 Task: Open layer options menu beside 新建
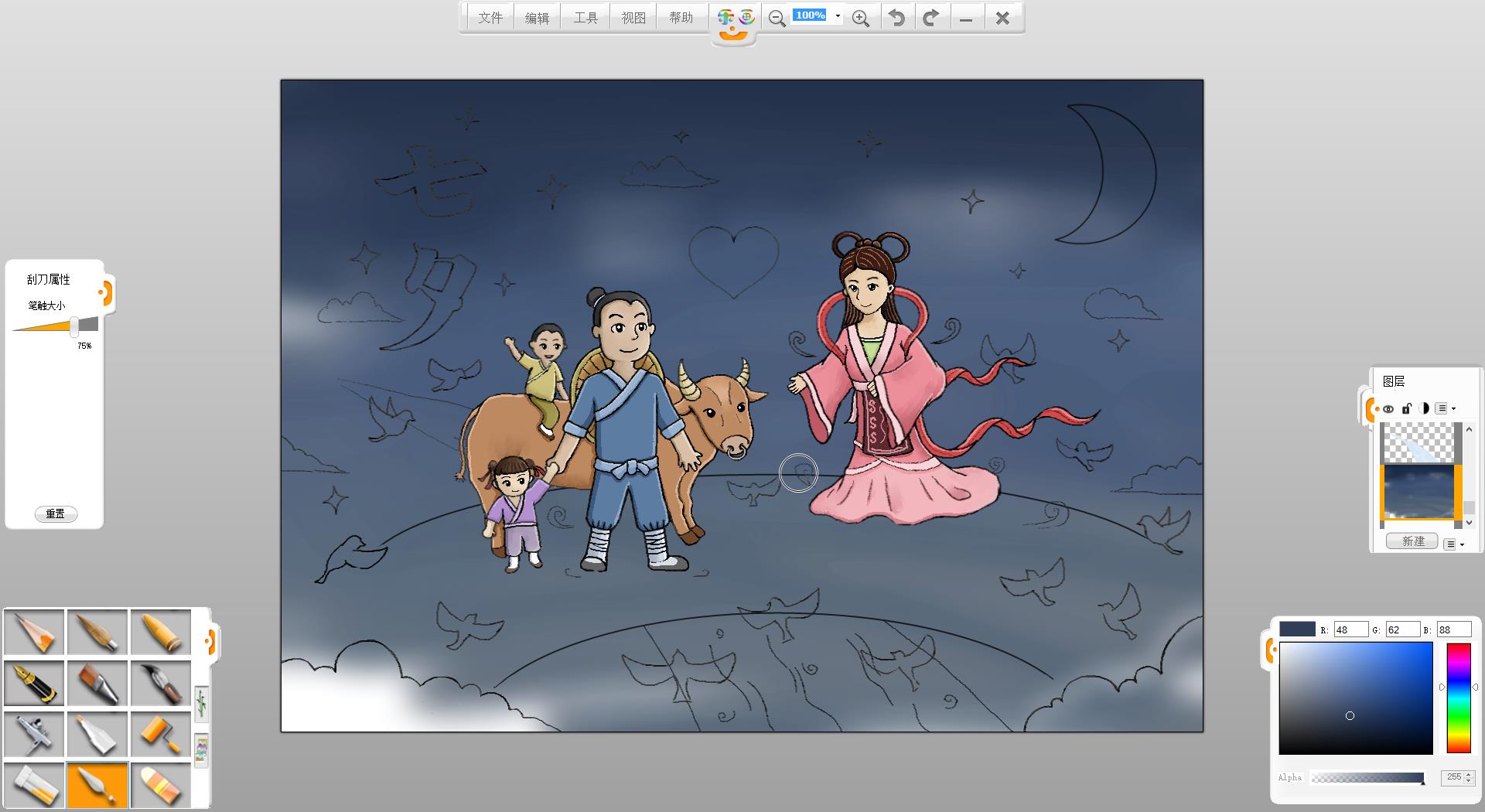[x=1454, y=544]
